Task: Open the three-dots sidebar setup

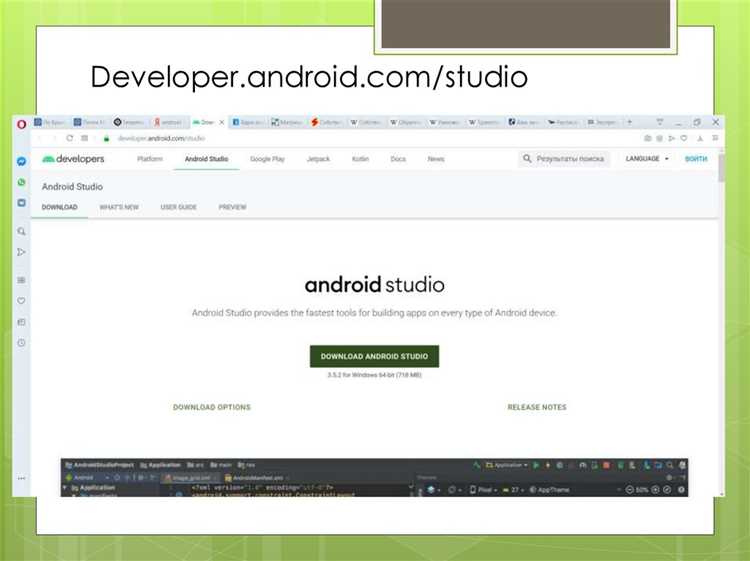Action: pos(22,478)
